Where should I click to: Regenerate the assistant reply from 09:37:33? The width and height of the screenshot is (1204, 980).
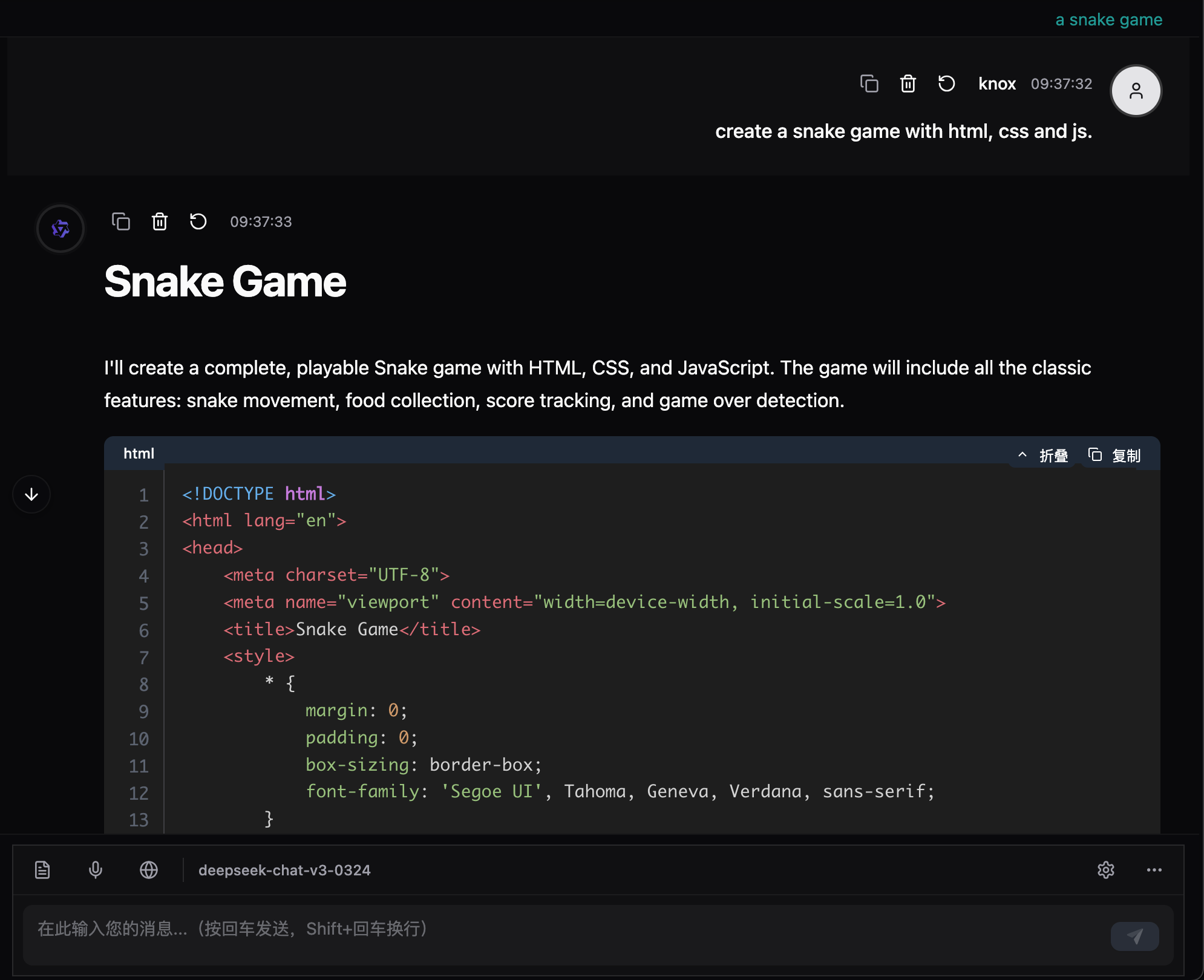pos(198,221)
